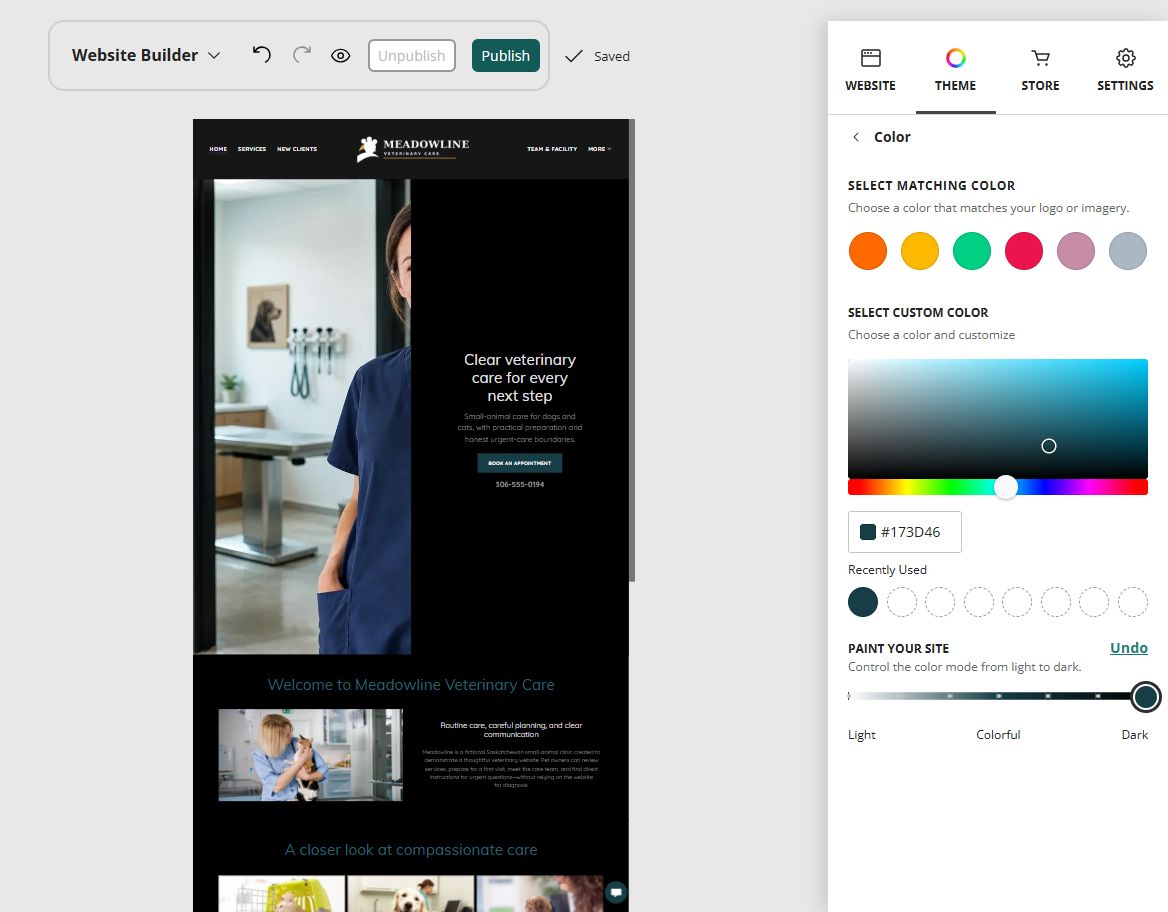Screen dimensions: 1168x912
Task: Open the Website Builder dropdown
Action: 146,55
